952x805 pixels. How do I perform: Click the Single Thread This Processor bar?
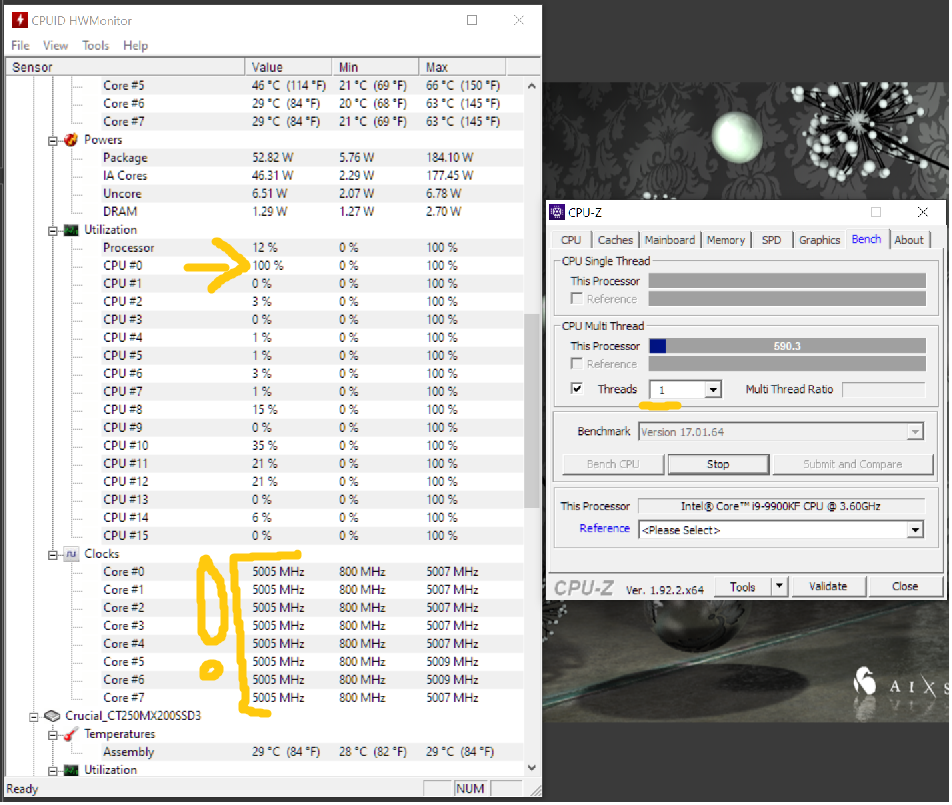tap(787, 281)
